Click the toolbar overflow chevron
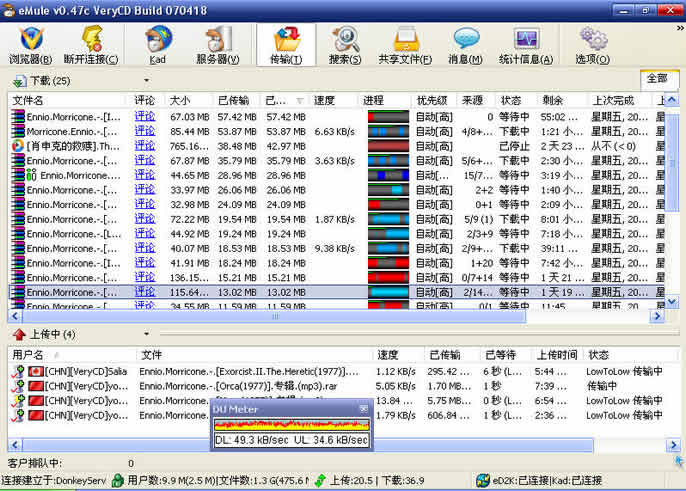 tap(680, 28)
